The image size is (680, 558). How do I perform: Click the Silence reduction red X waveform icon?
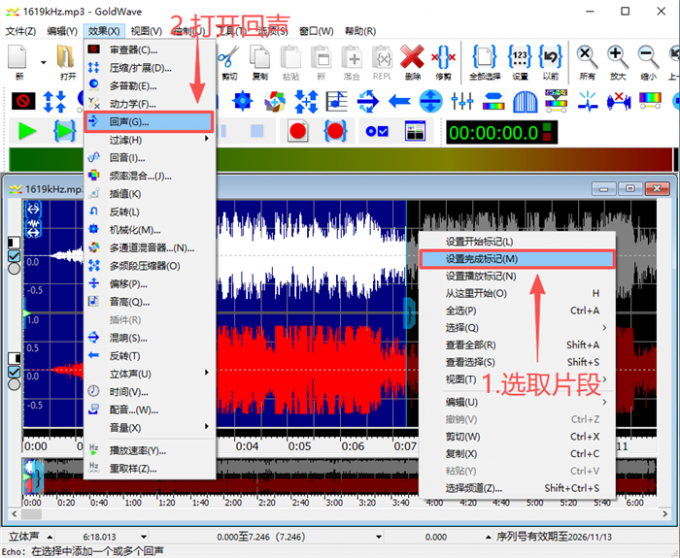coord(619,101)
